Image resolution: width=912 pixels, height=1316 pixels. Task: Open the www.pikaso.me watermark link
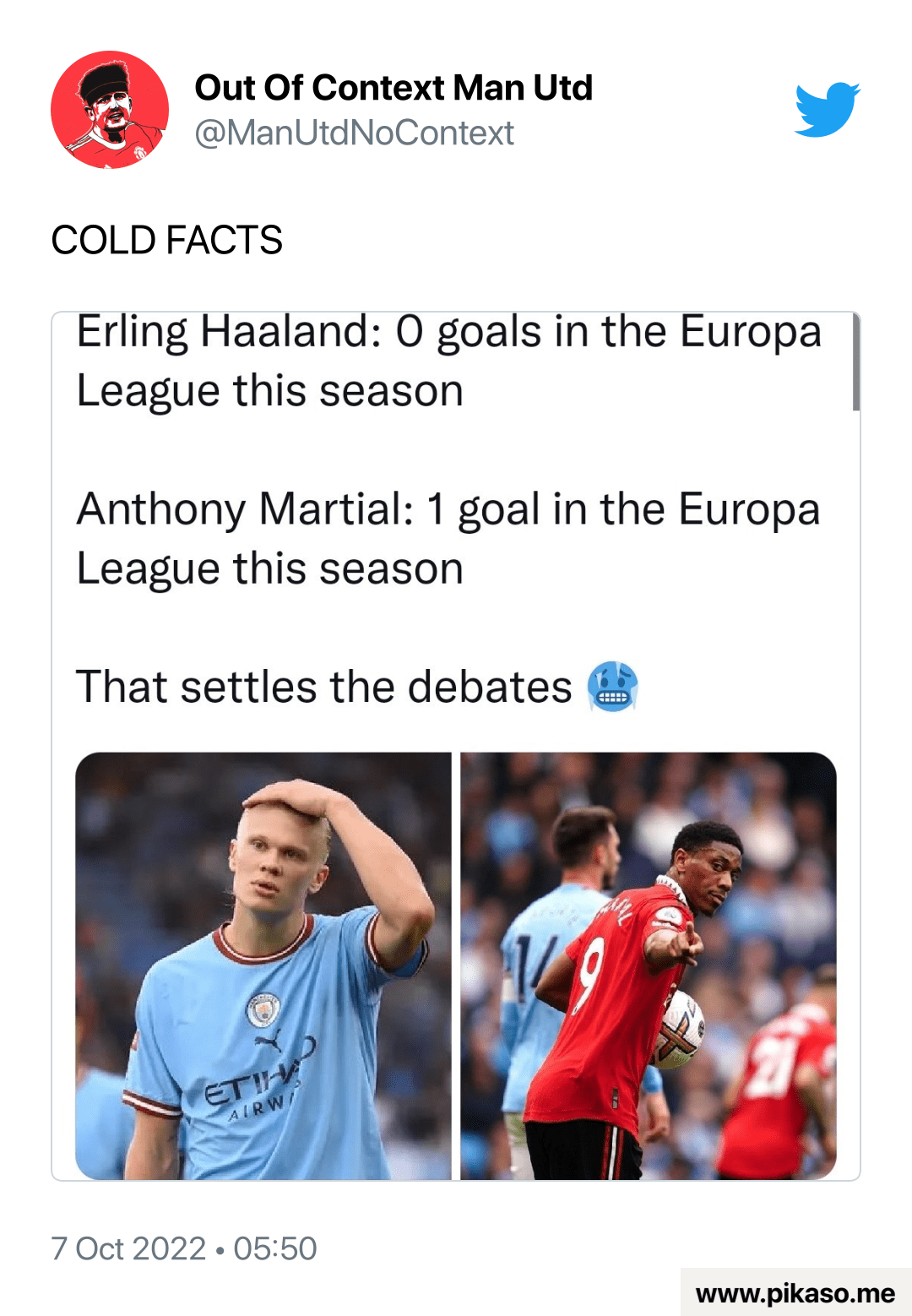pyautogui.click(x=795, y=1292)
